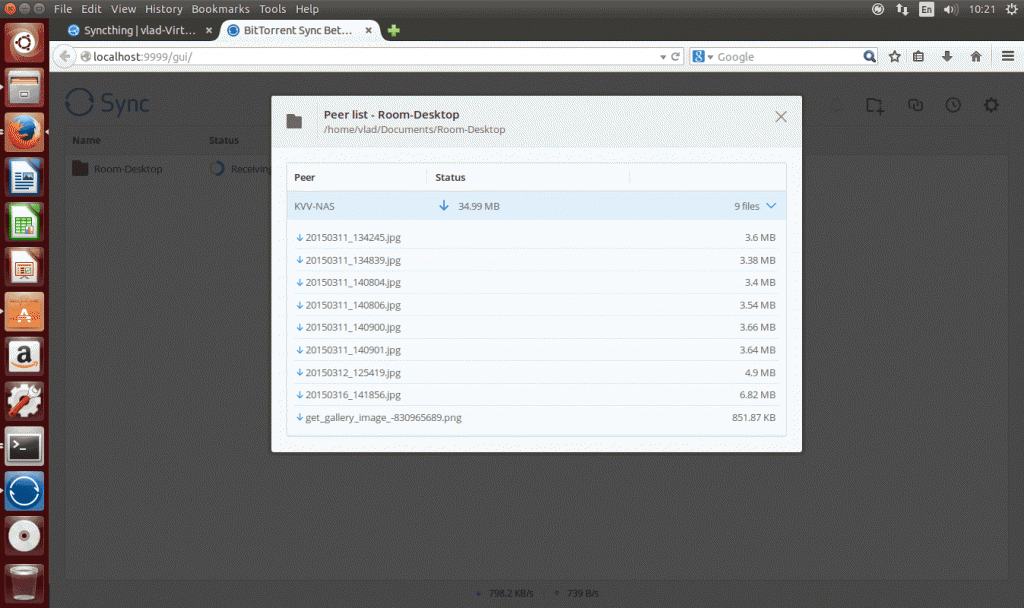The width and height of the screenshot is (1024, 608).
Task: Switch to the Syncthing browser tab
Action: click(135, 30)
